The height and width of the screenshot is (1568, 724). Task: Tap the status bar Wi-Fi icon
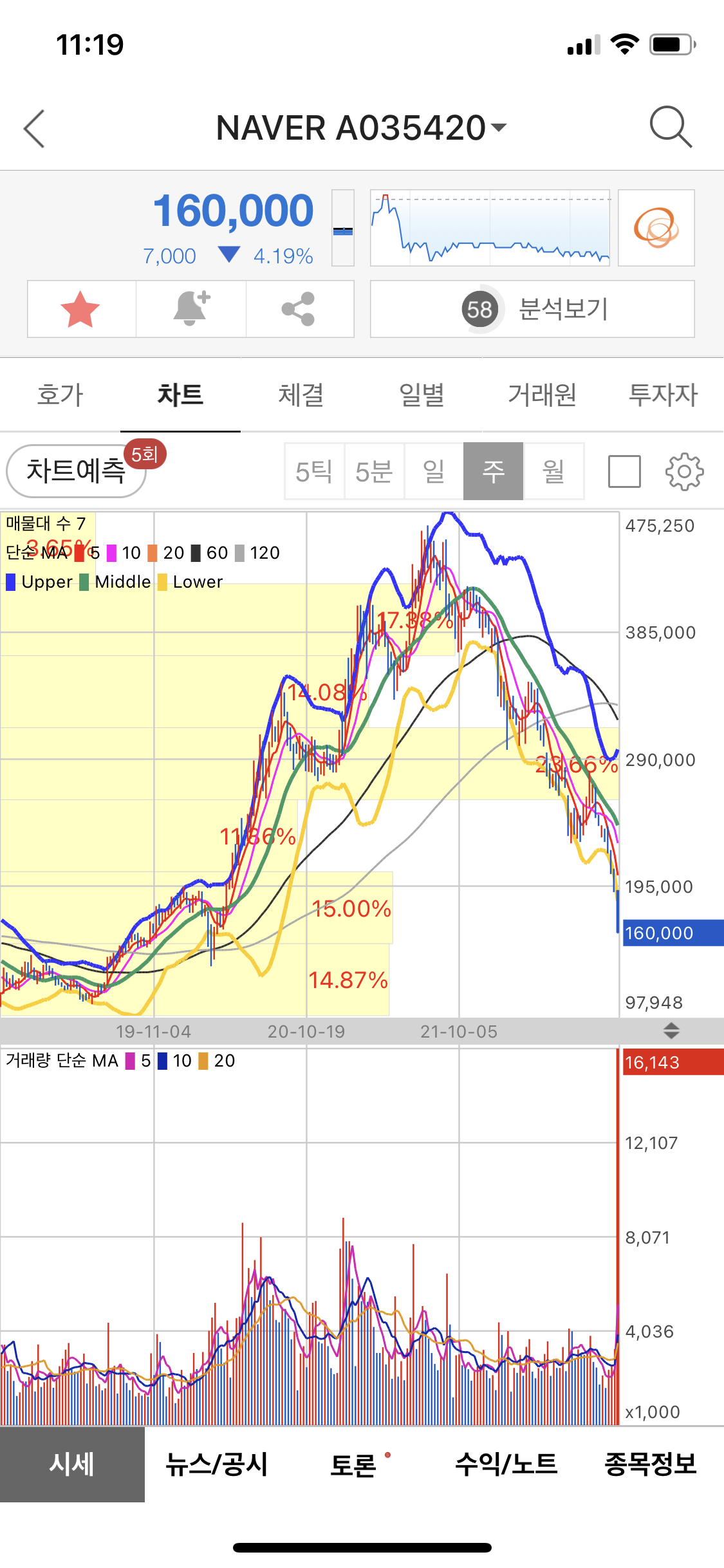coord(624,44)
